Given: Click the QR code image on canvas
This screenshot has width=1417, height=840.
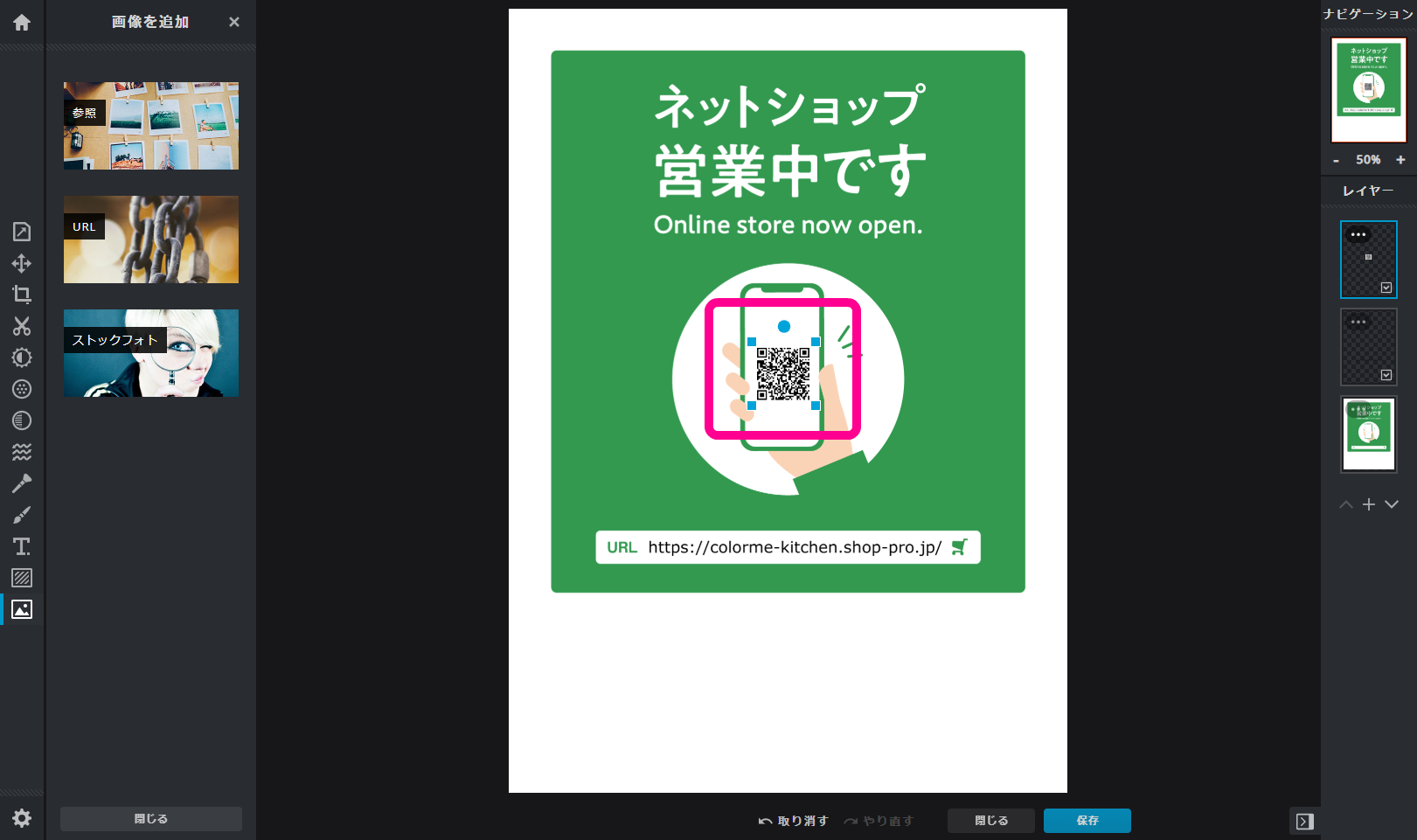Looking at the screenshot, I should pyautogui.click(x=783, y=374).
